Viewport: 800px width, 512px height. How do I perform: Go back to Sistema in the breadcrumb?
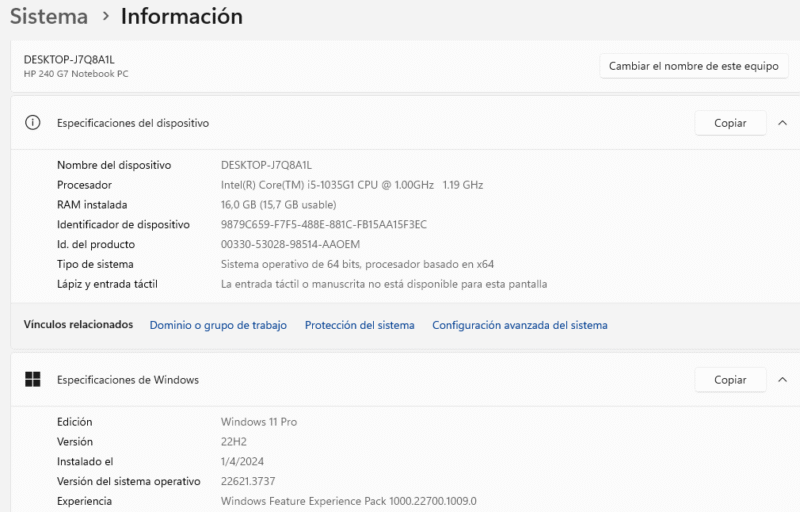49,16
